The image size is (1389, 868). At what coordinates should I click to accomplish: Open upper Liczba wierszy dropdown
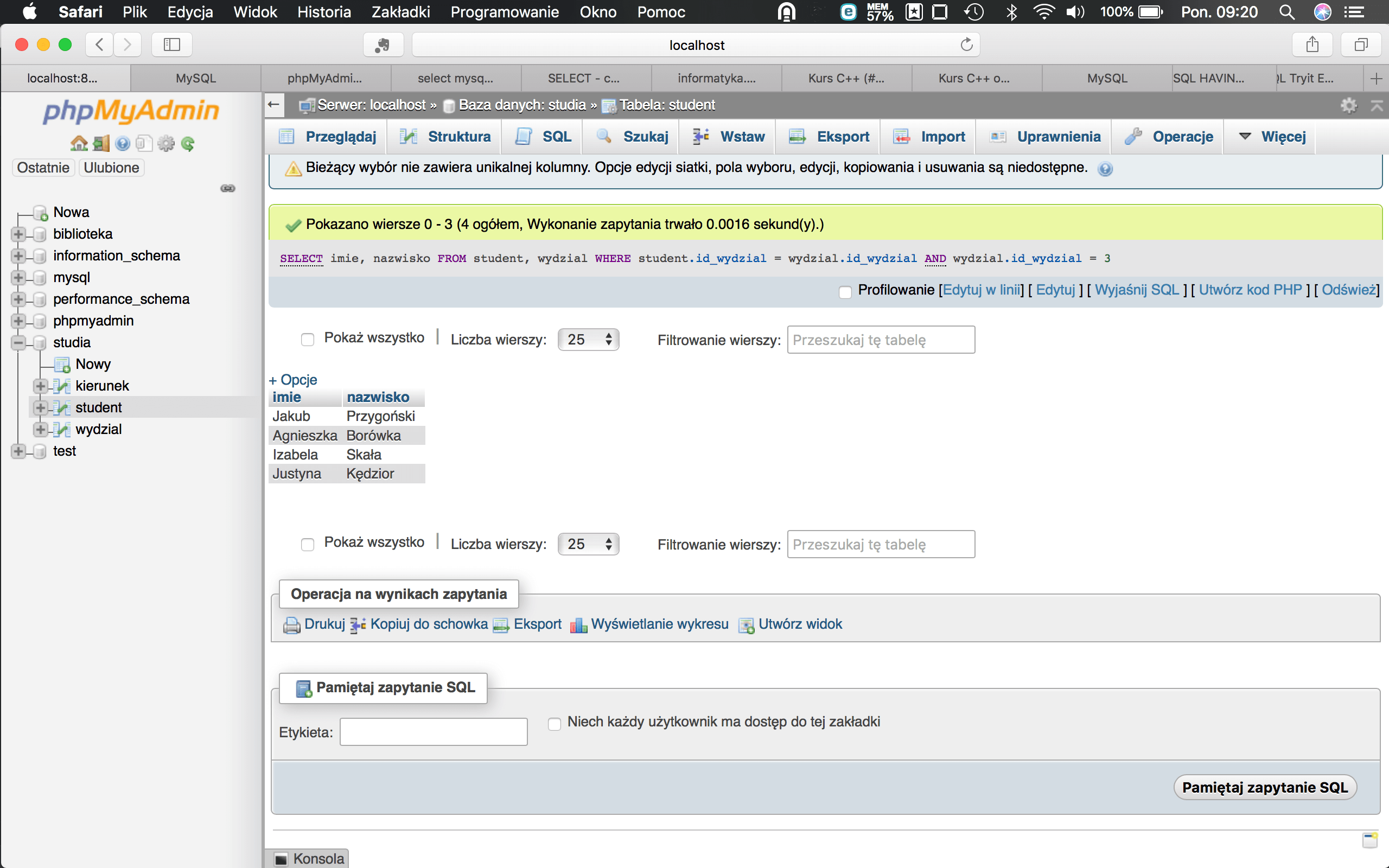[x=588, y=339]
